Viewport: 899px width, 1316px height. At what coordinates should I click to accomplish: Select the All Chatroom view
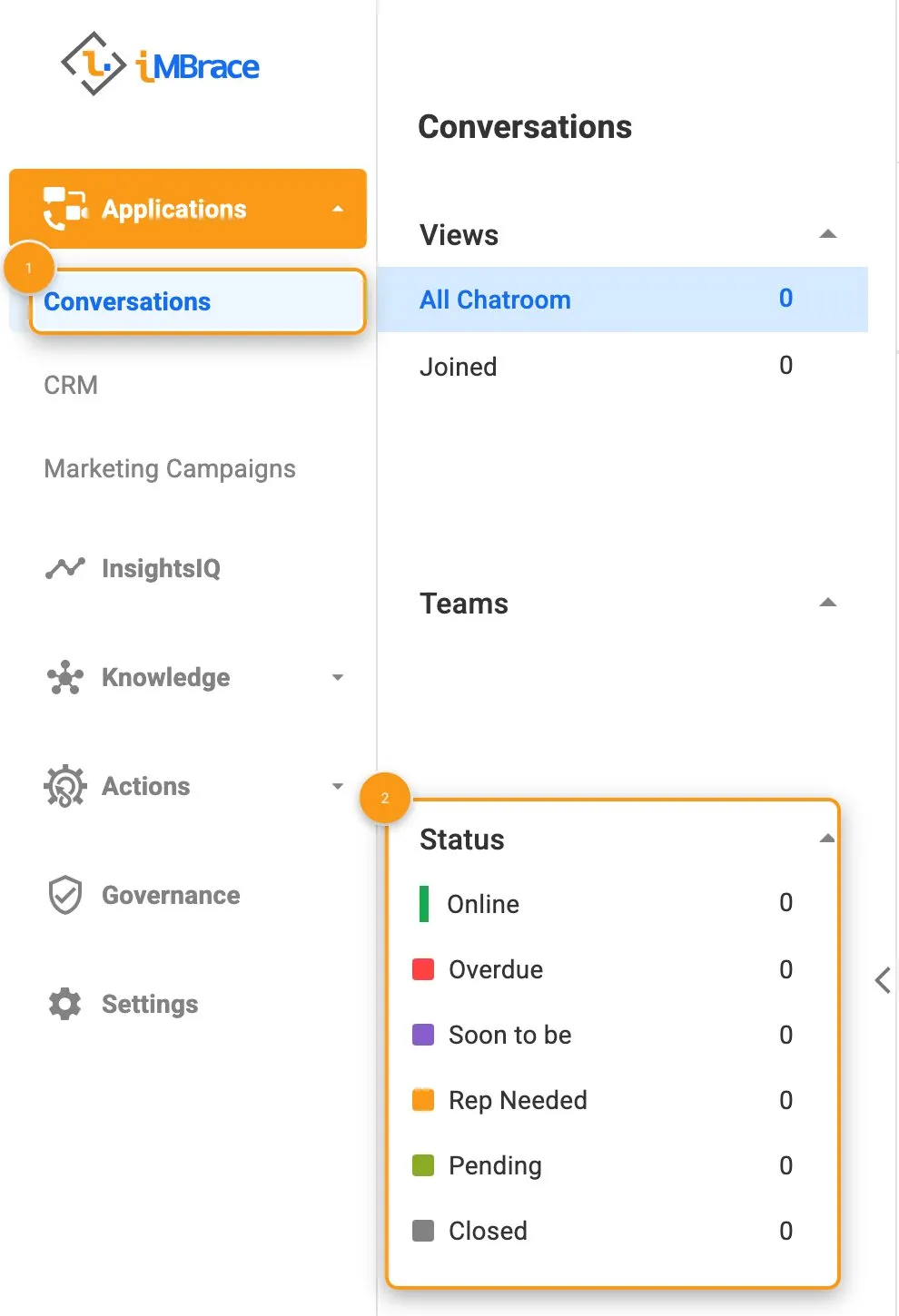[x=623, y=300]
